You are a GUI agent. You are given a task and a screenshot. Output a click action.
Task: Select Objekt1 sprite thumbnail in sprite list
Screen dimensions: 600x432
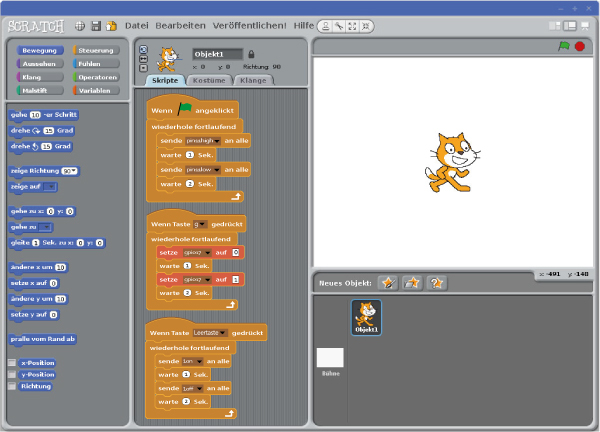click(366, 317)
